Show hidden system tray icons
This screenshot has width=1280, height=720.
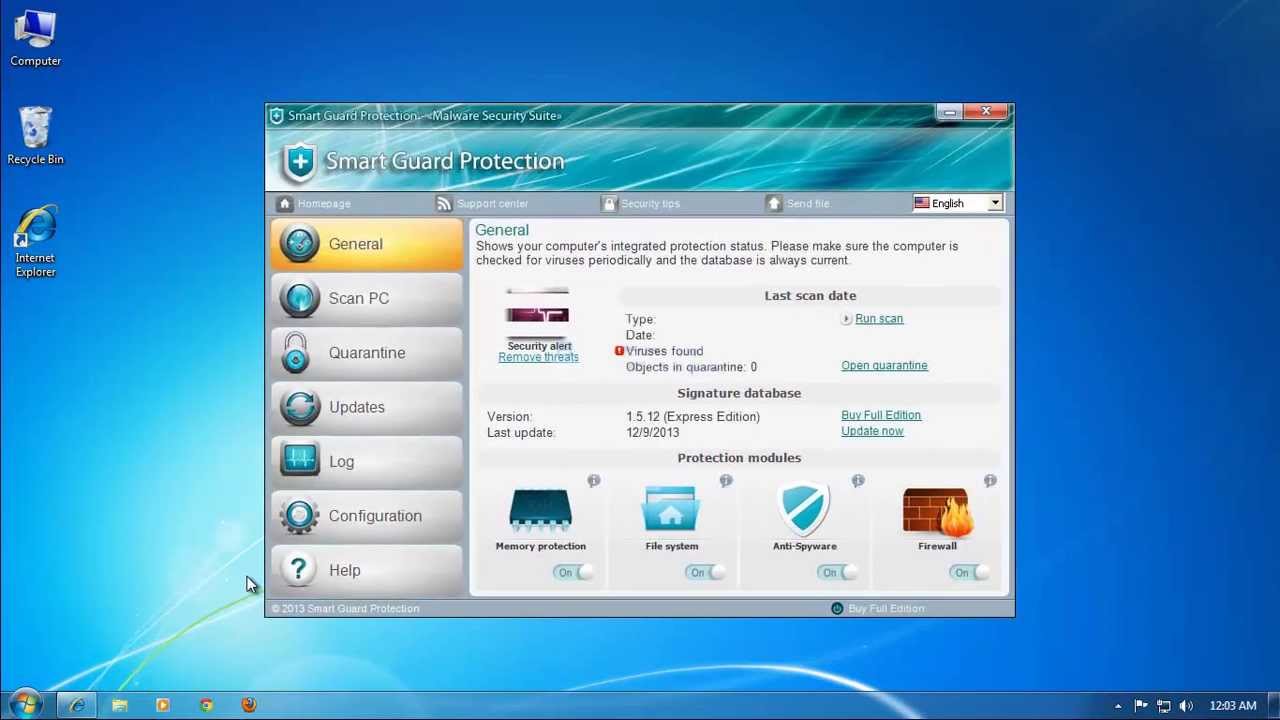coord(1118,706)
